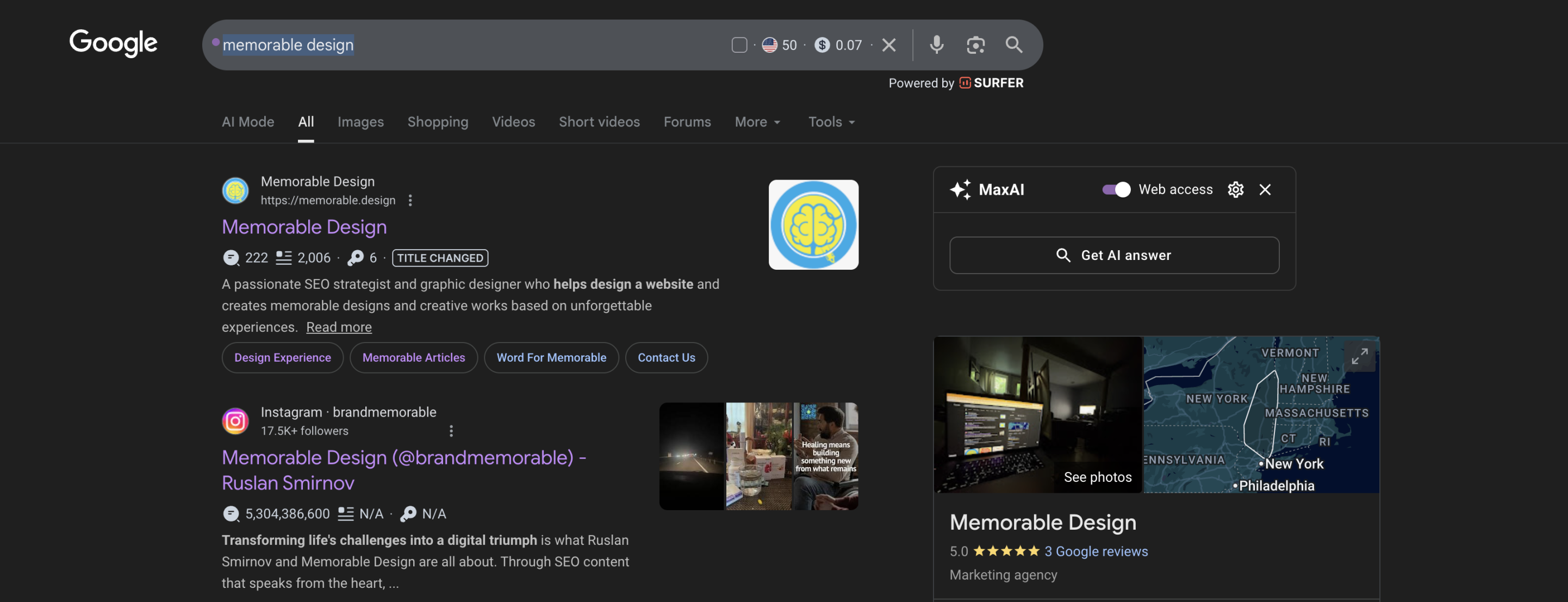The height and width of the screenshot is (602, 1568).
Task: Check the Surfer checkbox in the search bar
Action: pos(739,45)
